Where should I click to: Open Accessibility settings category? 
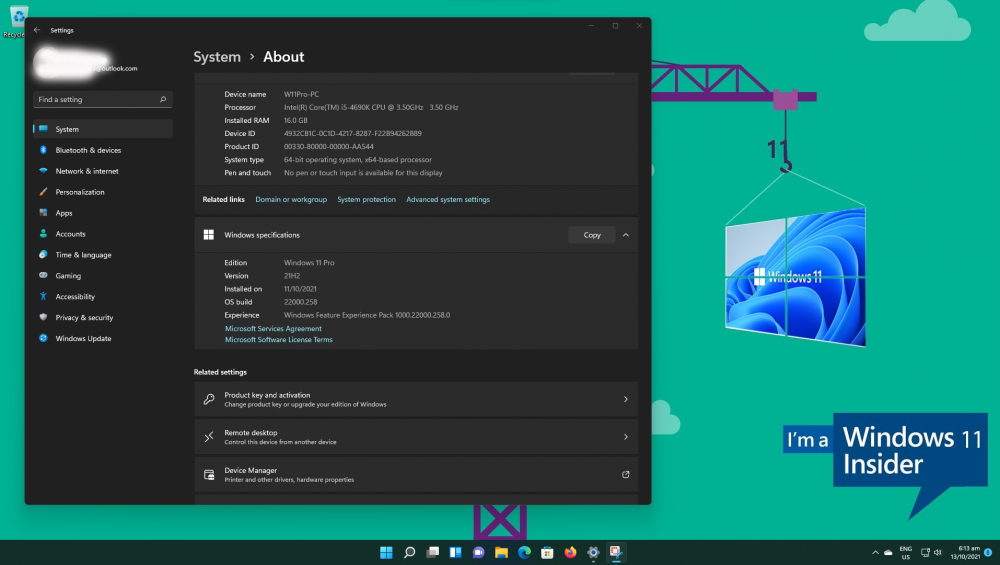tap(103, 297)
